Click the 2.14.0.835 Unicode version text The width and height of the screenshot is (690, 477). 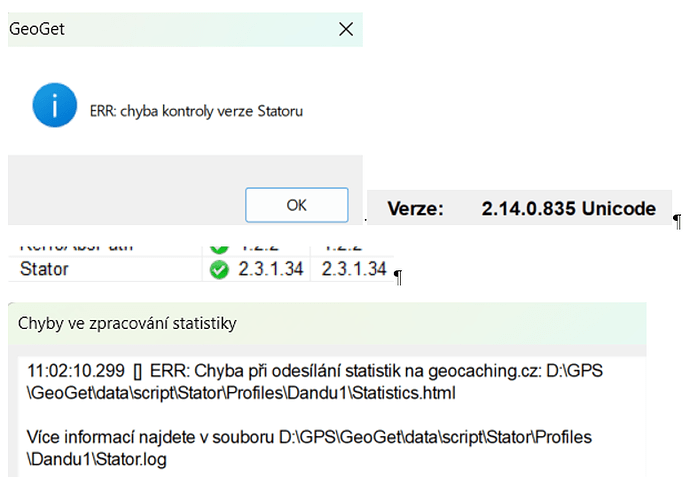(569, 209)
